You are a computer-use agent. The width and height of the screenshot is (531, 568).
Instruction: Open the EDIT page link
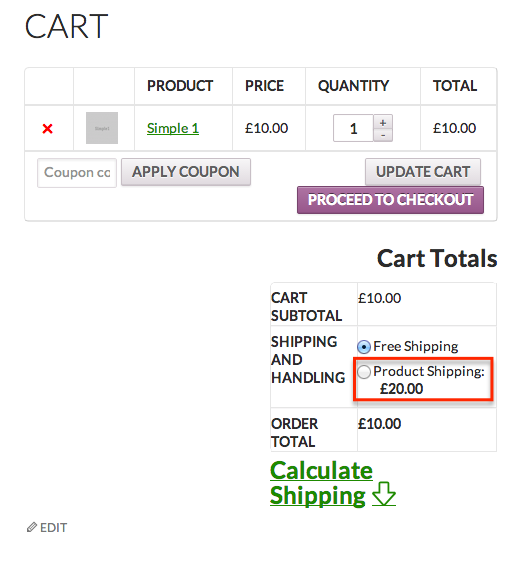pyautogui.click(x=53, y=528)
